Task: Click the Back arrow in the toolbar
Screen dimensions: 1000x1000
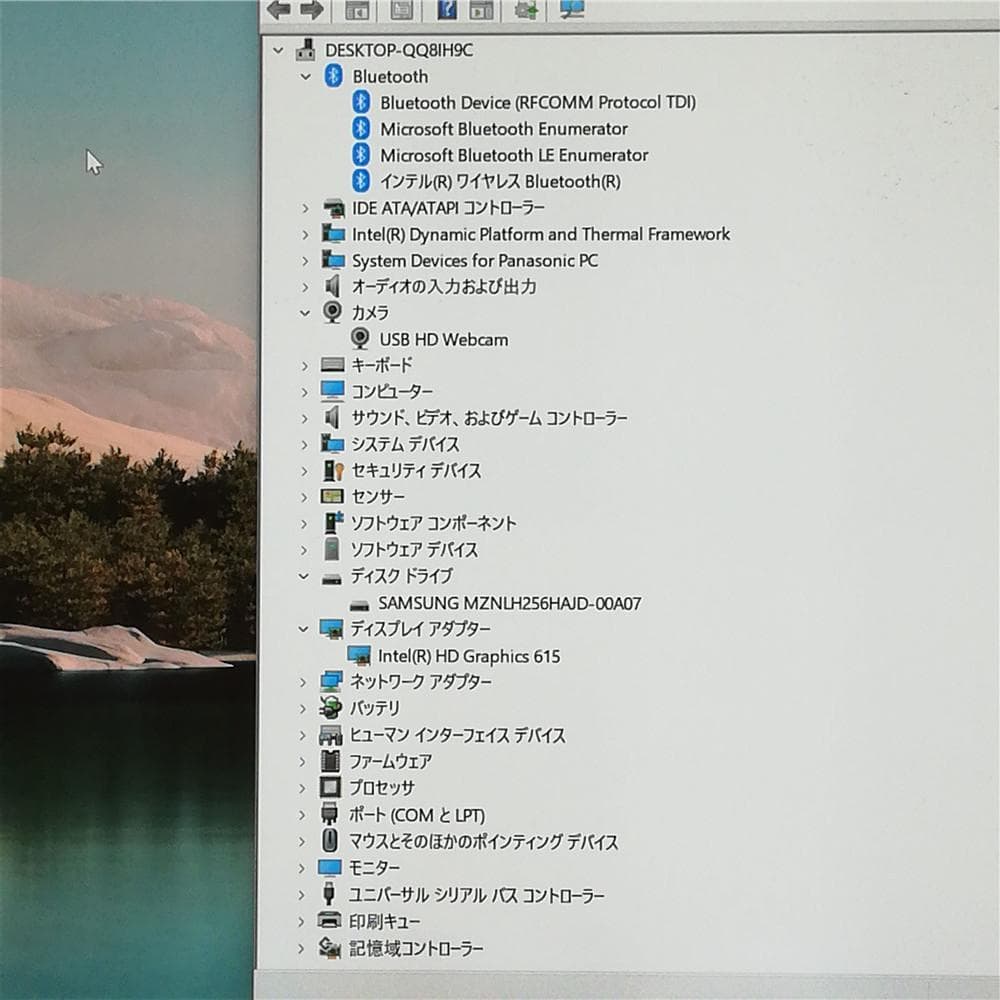Action: (x=279, y=10)
